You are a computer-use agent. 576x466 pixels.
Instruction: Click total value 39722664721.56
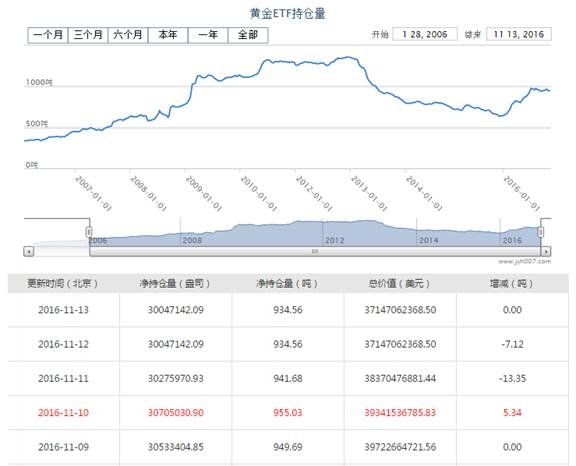[400, 447]
